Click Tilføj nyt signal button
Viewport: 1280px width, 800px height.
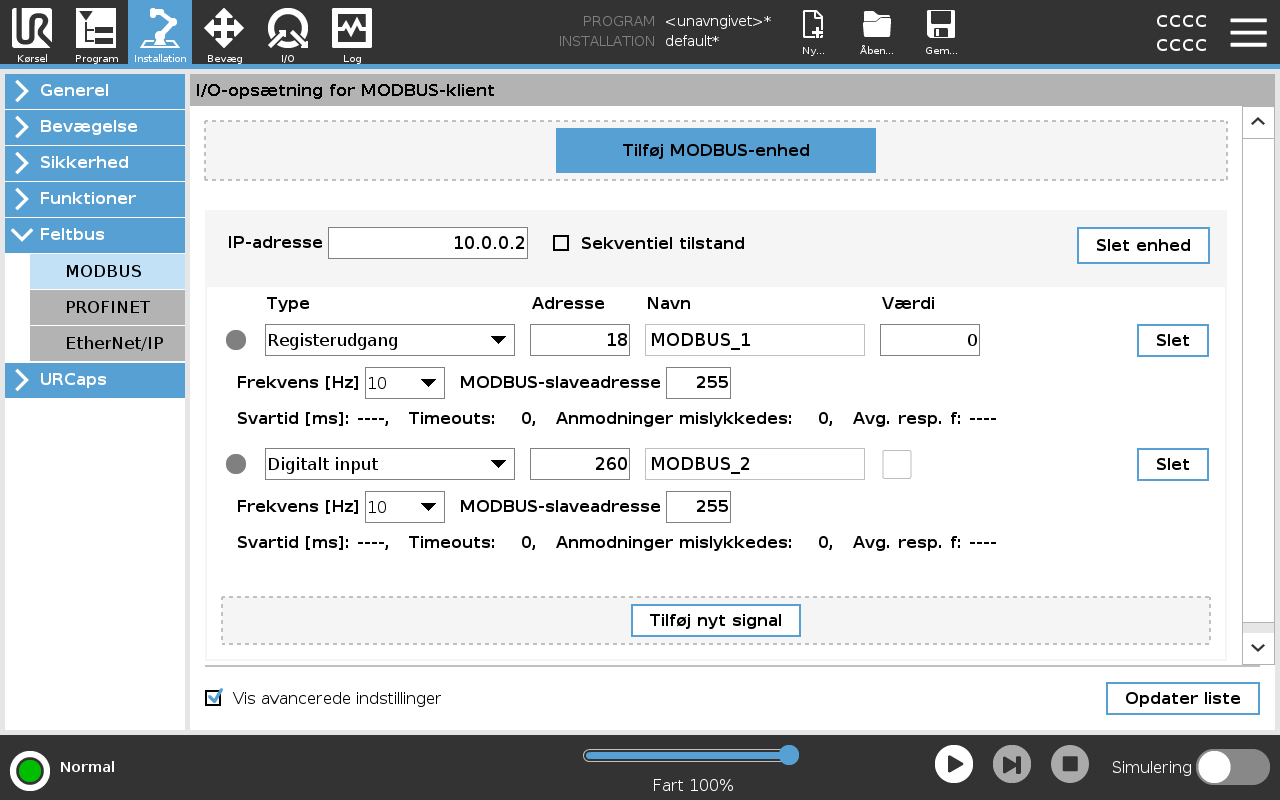click(716, 620)
